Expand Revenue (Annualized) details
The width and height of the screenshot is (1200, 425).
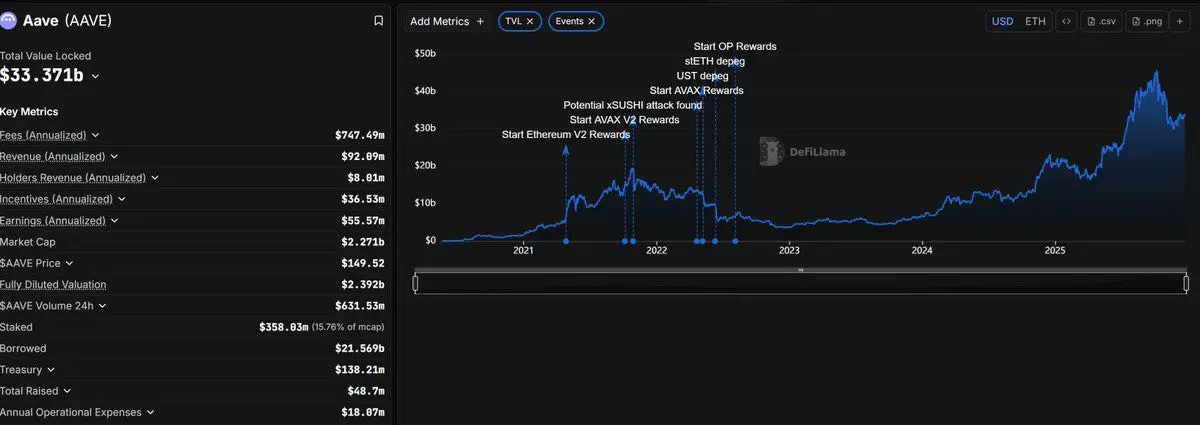114,157
